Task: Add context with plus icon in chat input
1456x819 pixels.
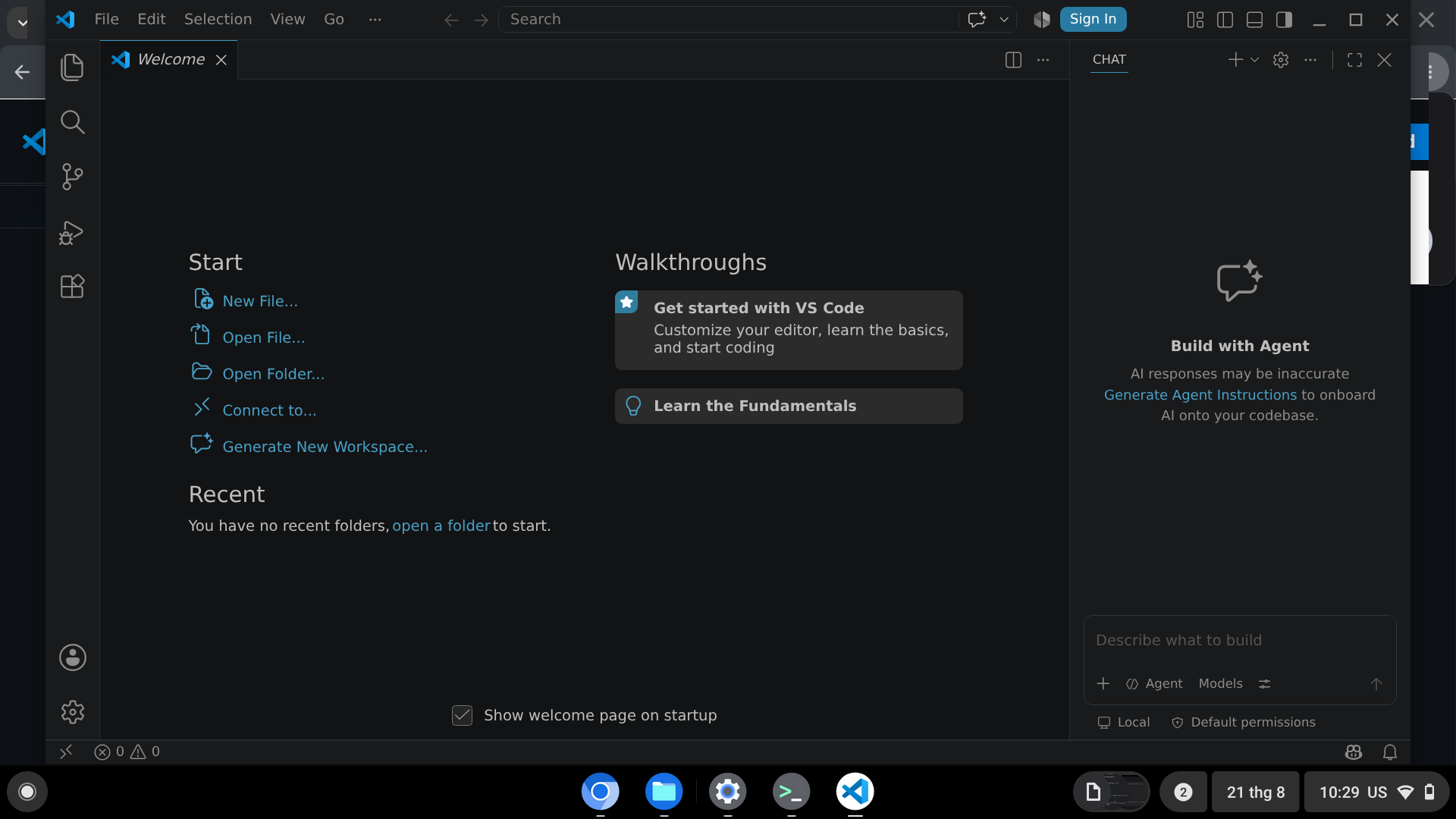Action: (x=1103, y=683)
